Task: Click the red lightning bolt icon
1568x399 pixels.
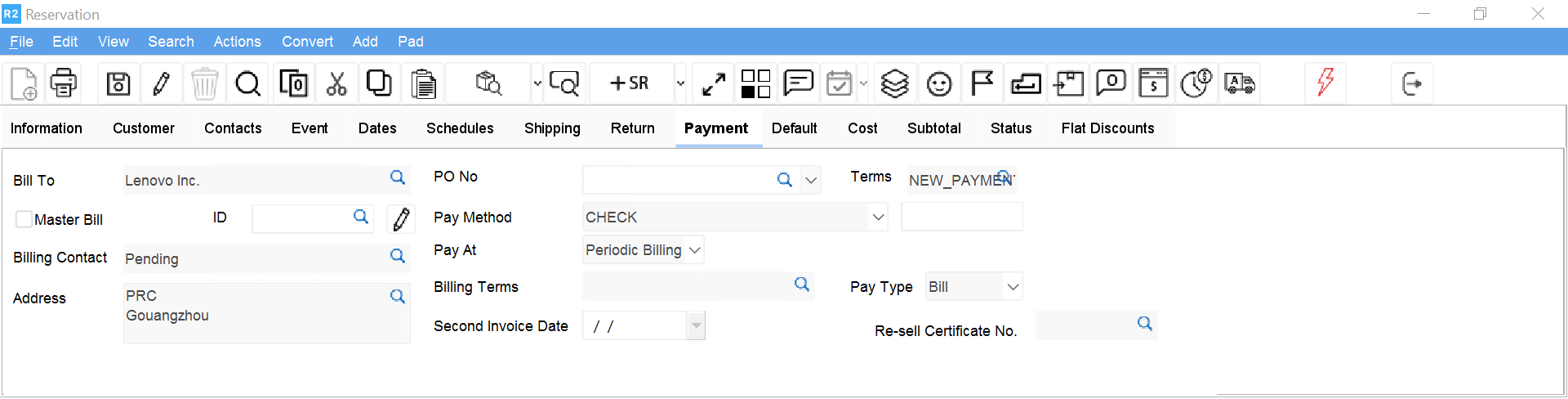Action: coord(1325,83)
